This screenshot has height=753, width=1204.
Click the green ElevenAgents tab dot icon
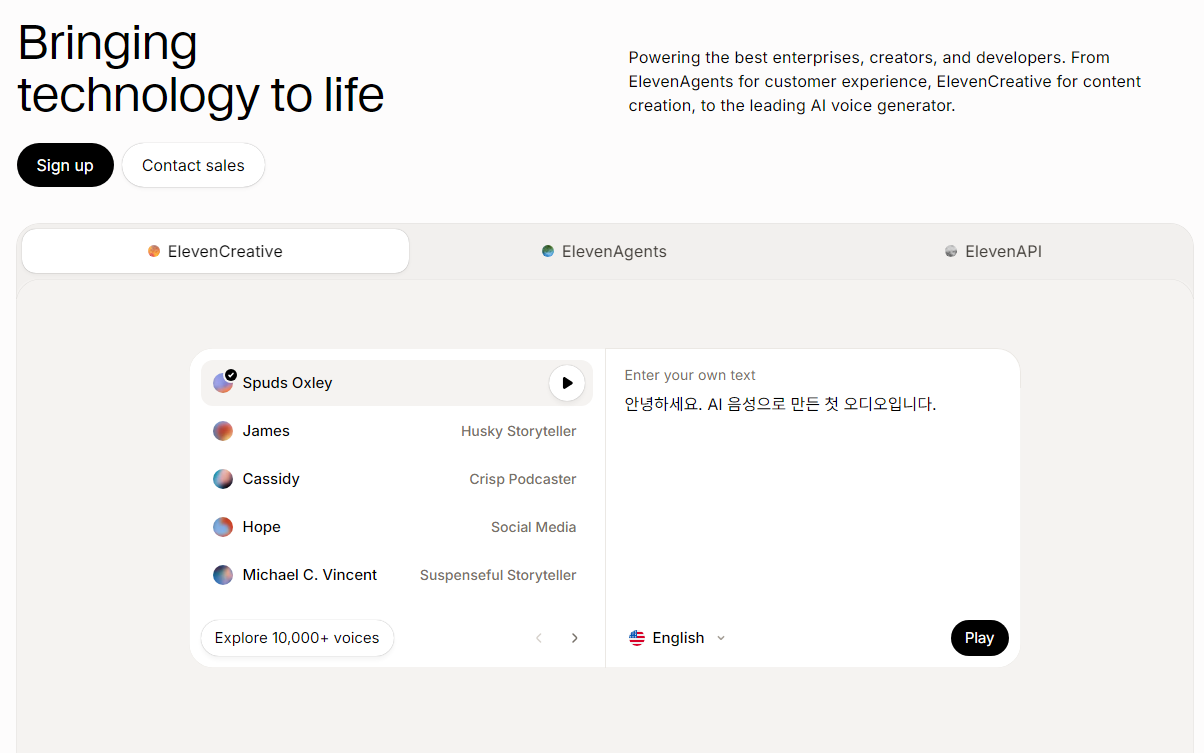coord(548,251)
